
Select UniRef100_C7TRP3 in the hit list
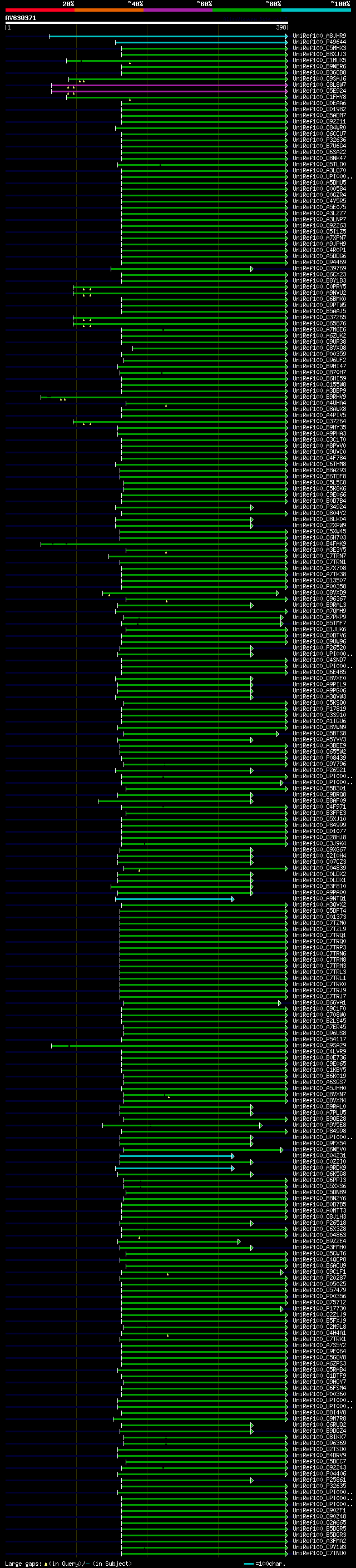[x=319, y=947]
